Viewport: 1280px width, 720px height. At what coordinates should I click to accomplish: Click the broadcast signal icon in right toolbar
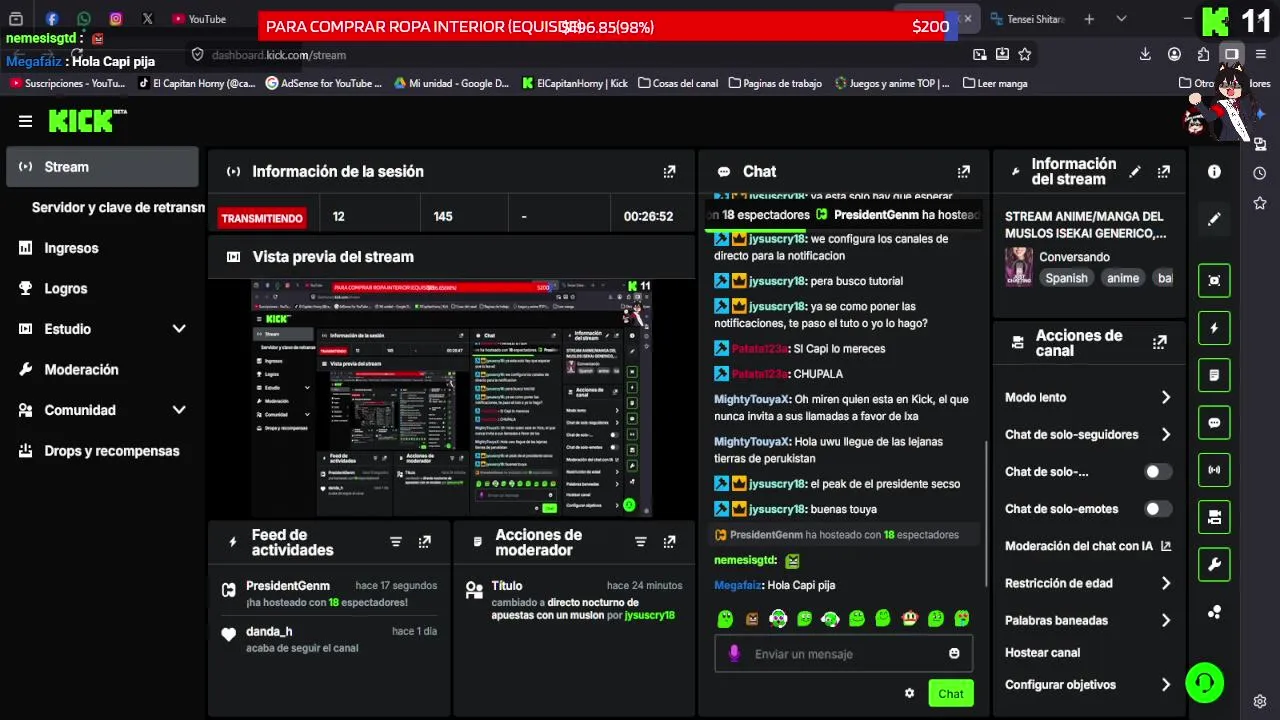[1214, 470]
